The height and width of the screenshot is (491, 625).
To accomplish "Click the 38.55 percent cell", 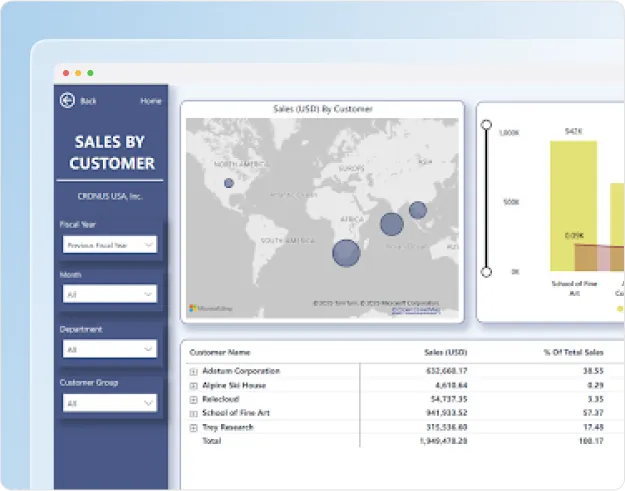I will [593, 371].
